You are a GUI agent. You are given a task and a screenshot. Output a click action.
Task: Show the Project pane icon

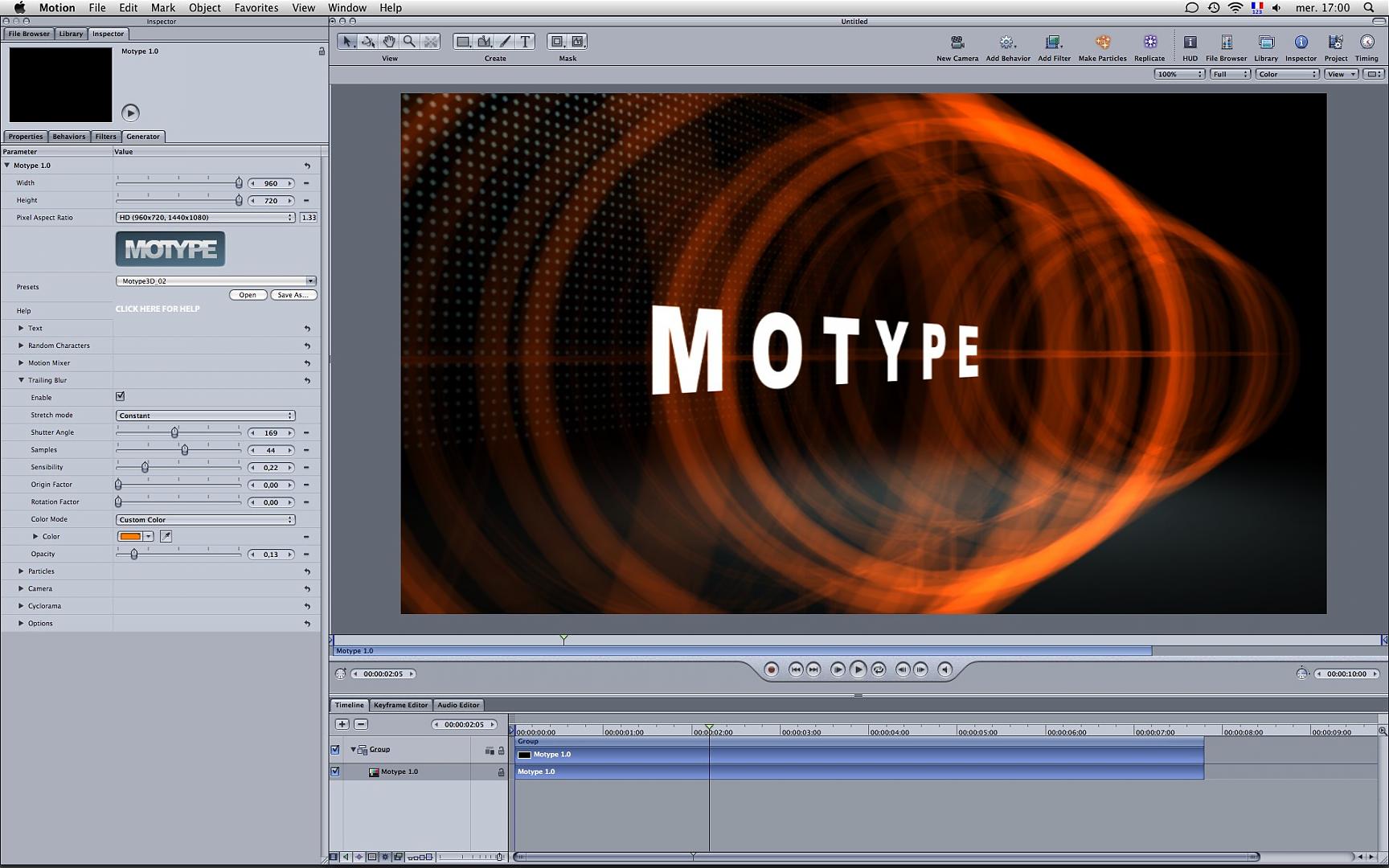[x=1336, y=42]
